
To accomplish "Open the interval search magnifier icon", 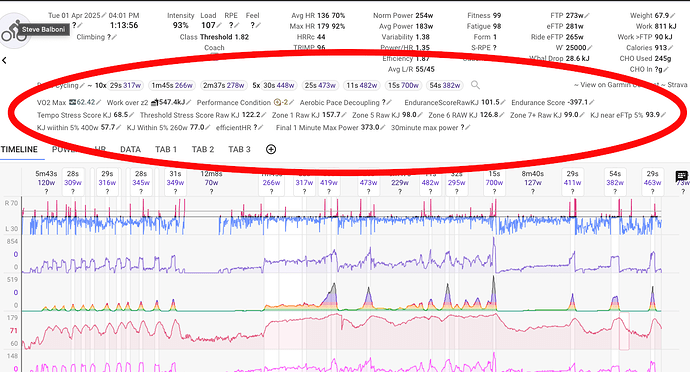I will tap(475, 85).
